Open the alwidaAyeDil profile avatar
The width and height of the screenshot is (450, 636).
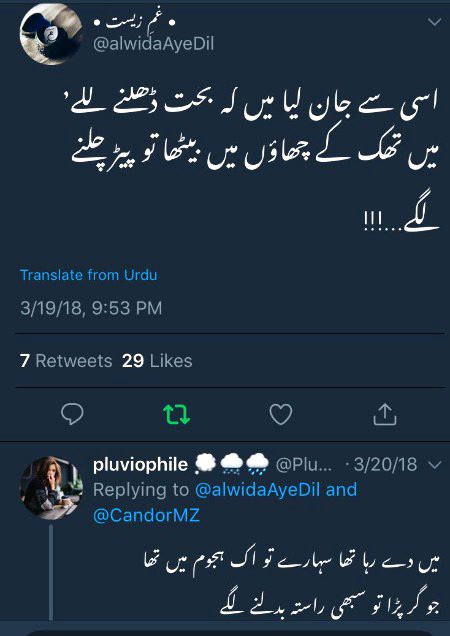coord(51,34)
